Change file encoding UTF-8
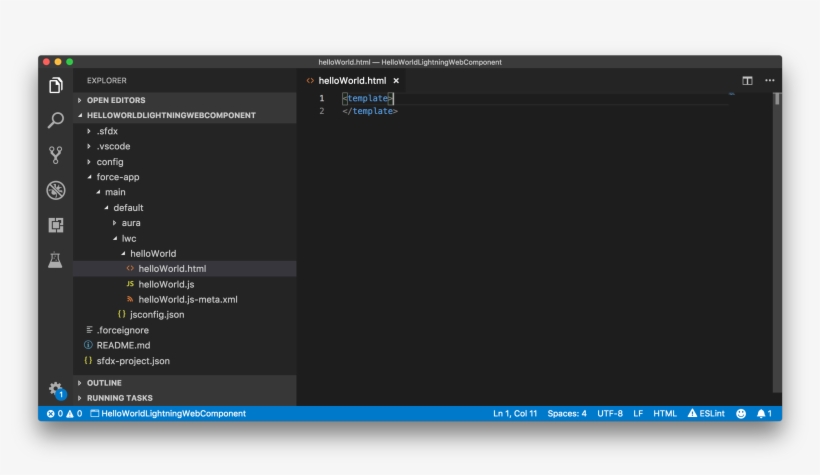 [610, 413]
